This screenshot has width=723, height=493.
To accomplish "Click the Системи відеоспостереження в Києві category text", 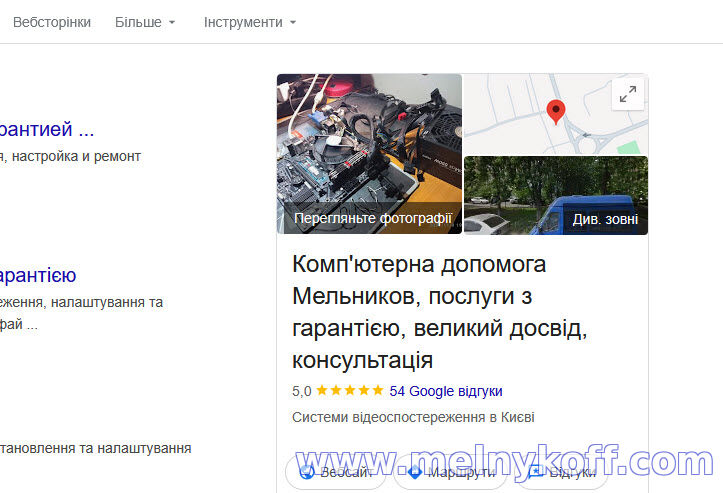I will [x=413, y=417].
